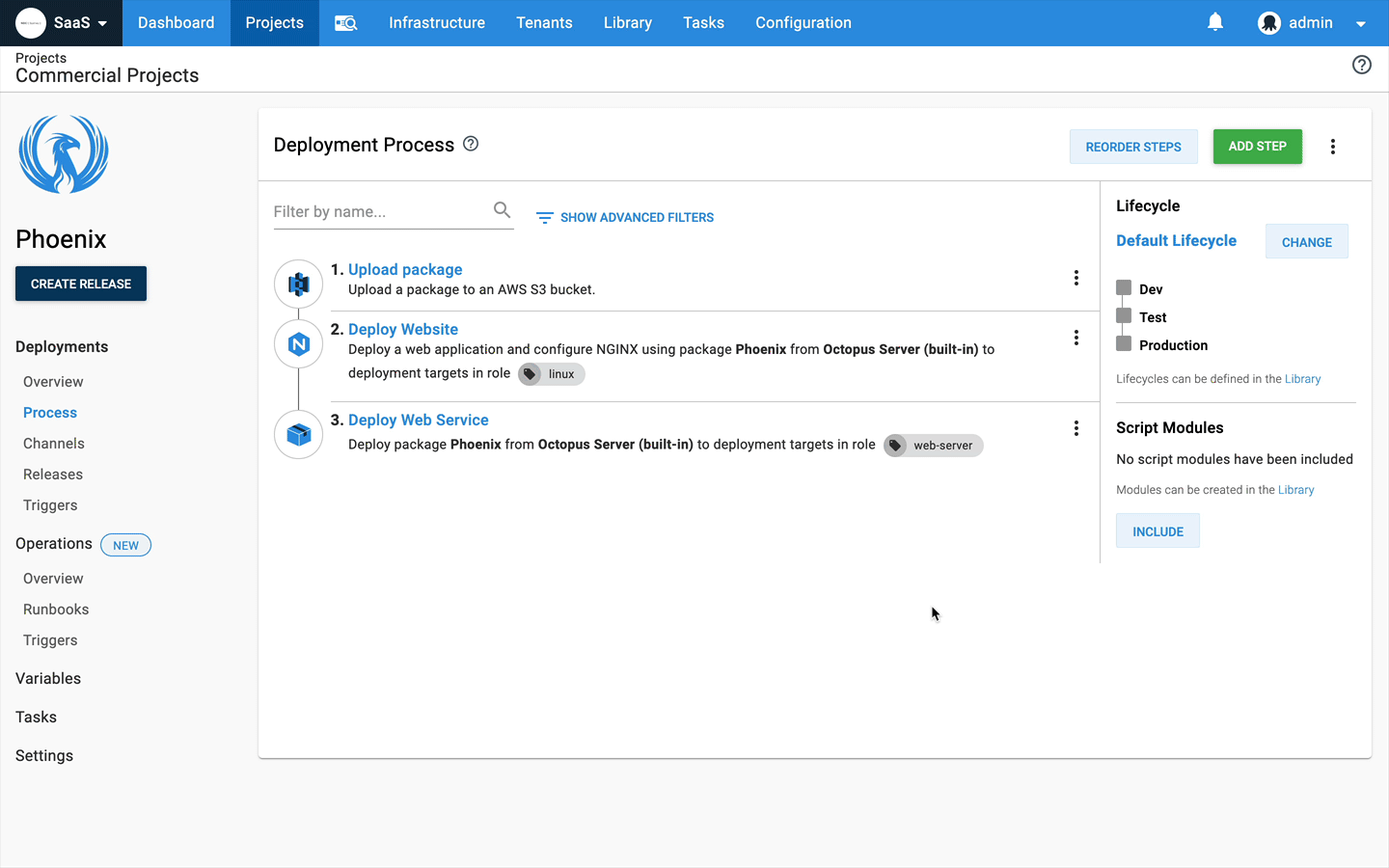This screenshot has height=868, width=1389.
Task: Click the package step icon for Deploy Web Service
Action: (x=299, y=434)
